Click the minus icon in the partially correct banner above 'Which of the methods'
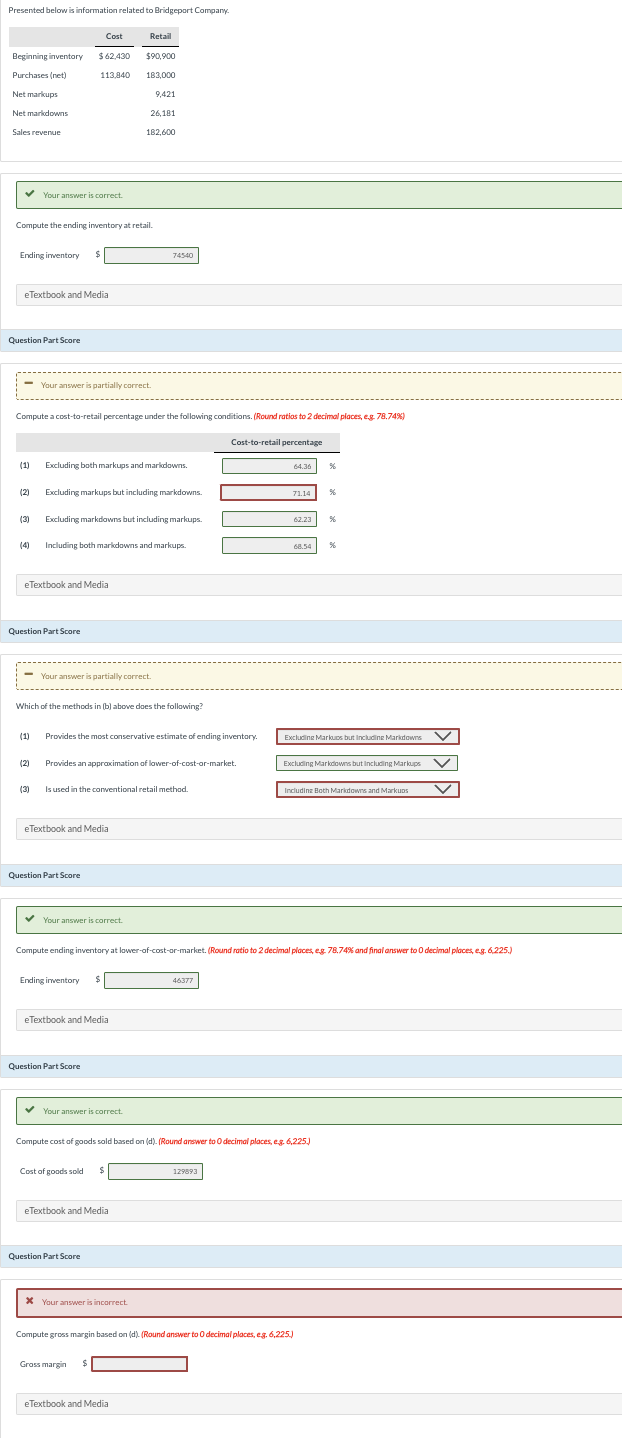The image size is (622, 1438). click(x=29, y=676)
